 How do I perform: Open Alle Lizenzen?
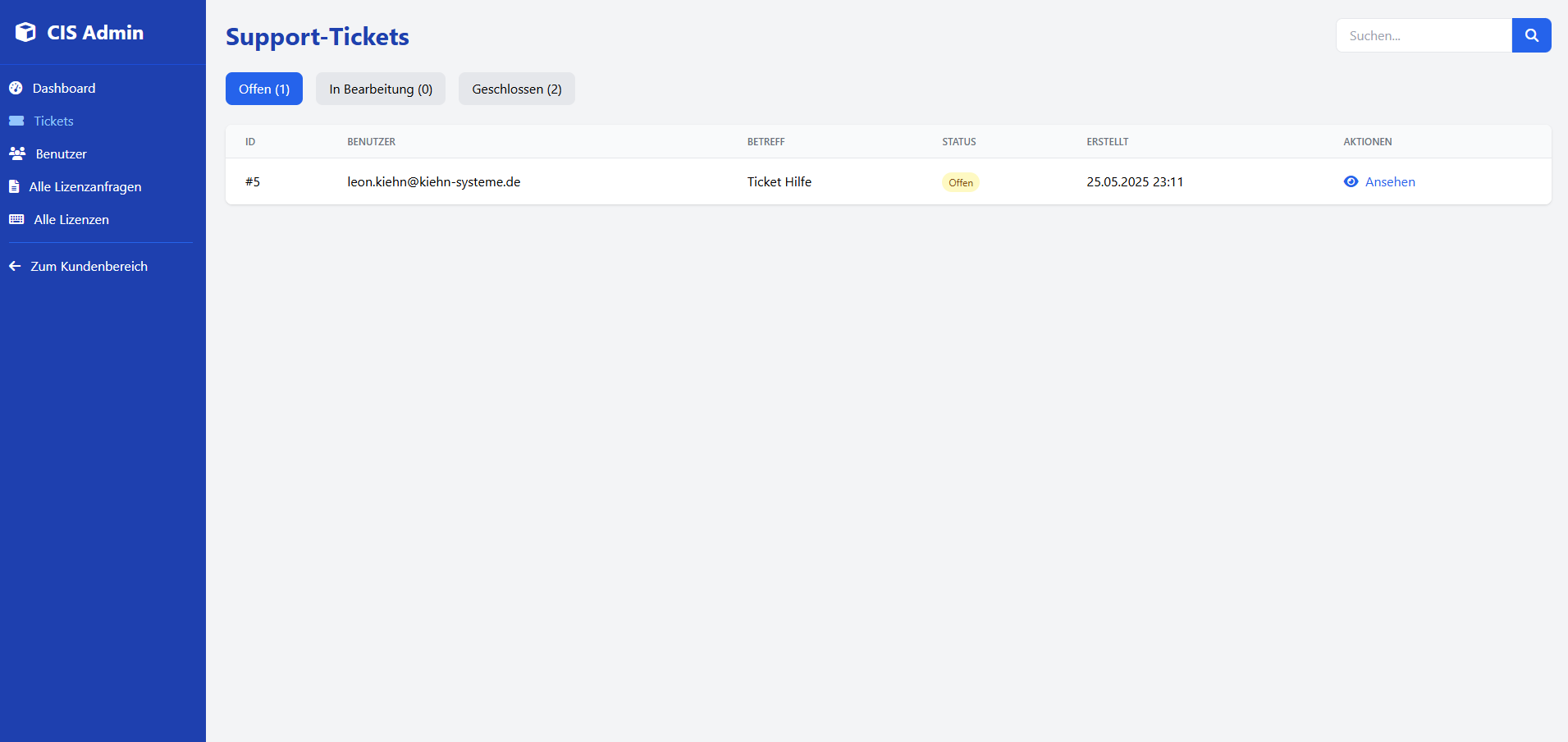tap(71, 219)
